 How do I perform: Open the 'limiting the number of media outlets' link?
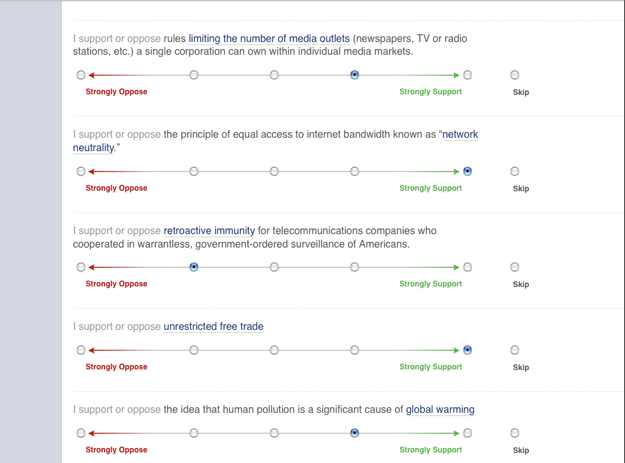268,39
